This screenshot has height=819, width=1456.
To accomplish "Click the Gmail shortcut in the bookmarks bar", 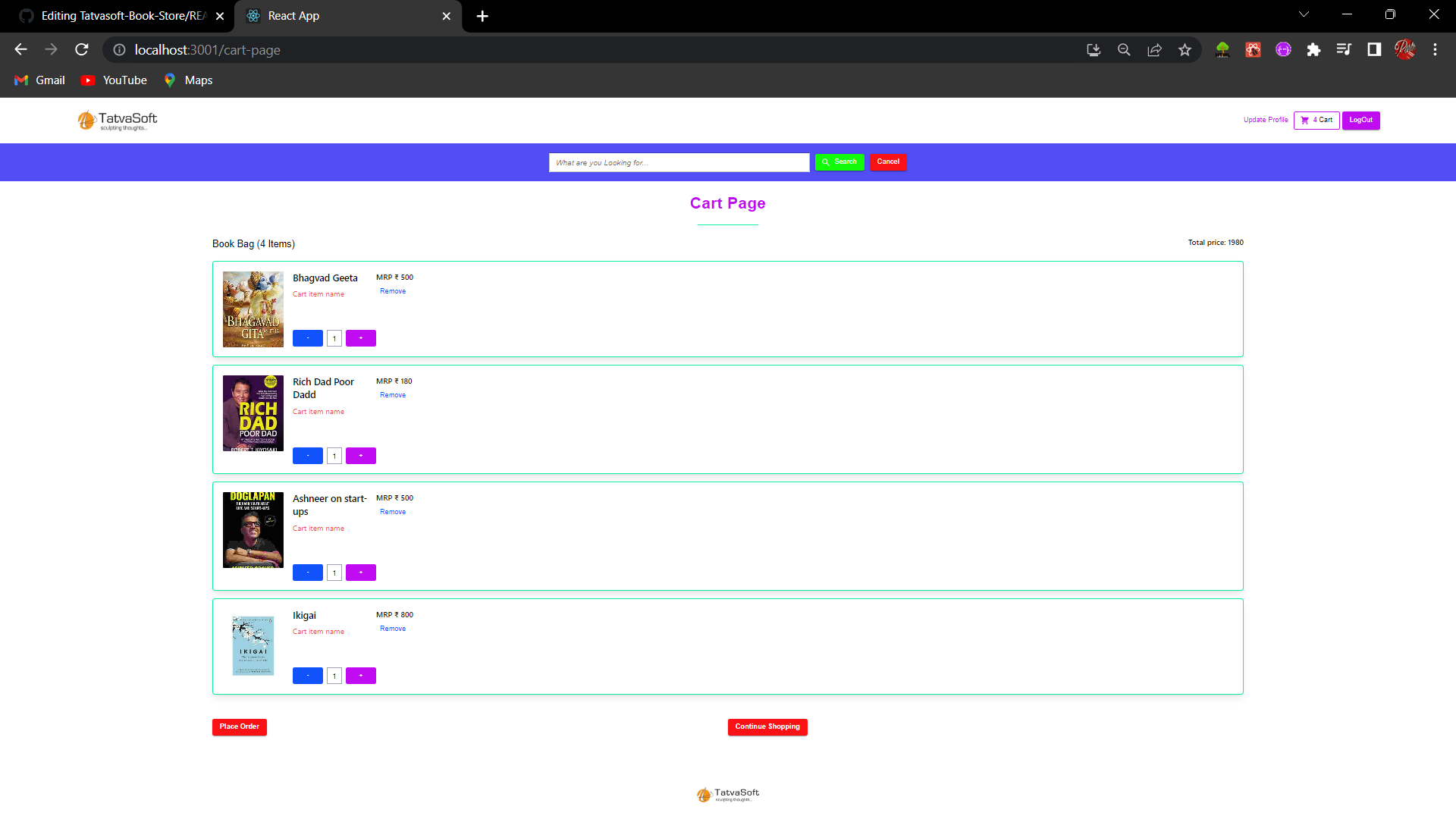I will [39, 80].
